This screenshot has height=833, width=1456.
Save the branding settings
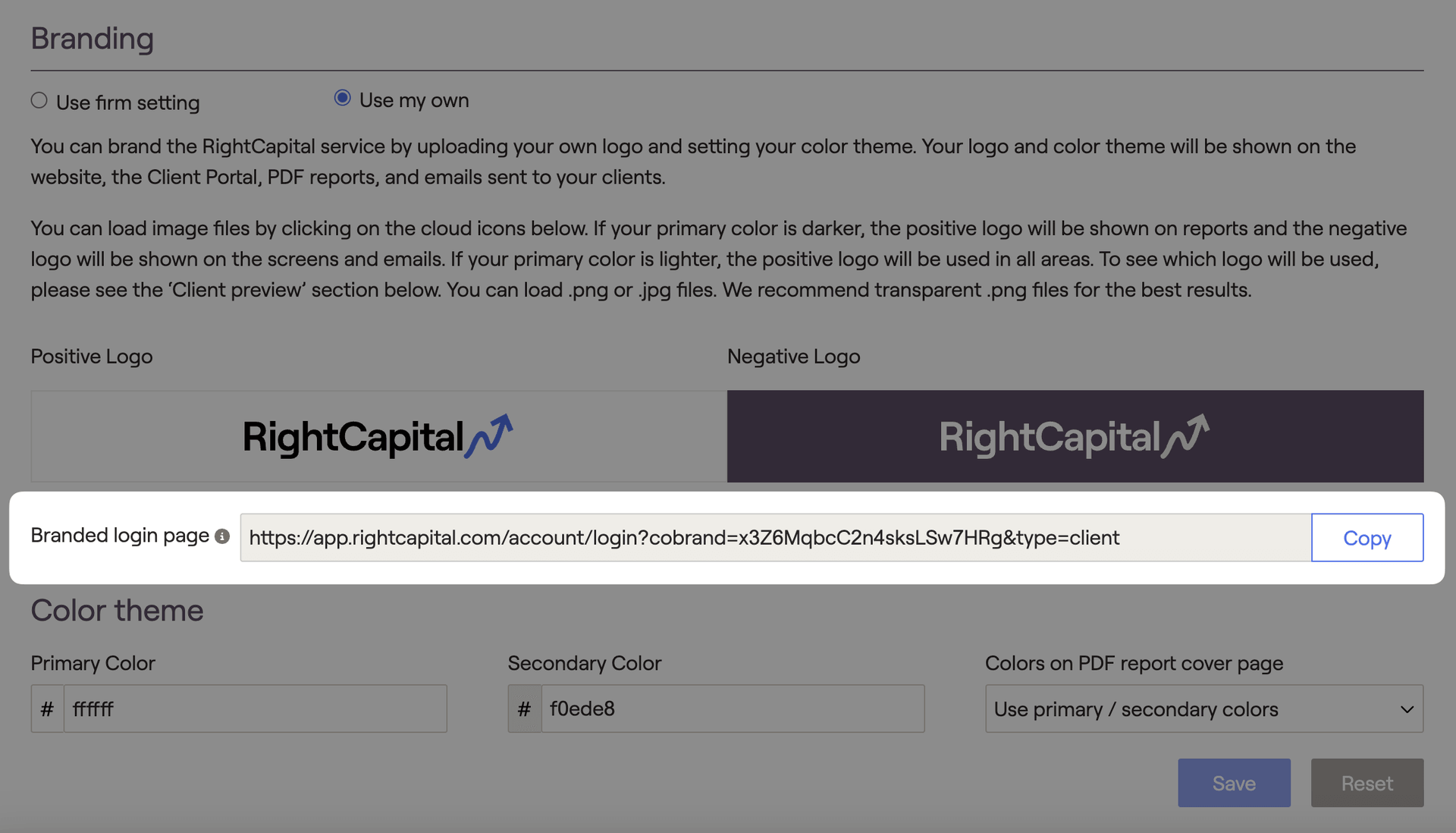[x=1234, y=783]
